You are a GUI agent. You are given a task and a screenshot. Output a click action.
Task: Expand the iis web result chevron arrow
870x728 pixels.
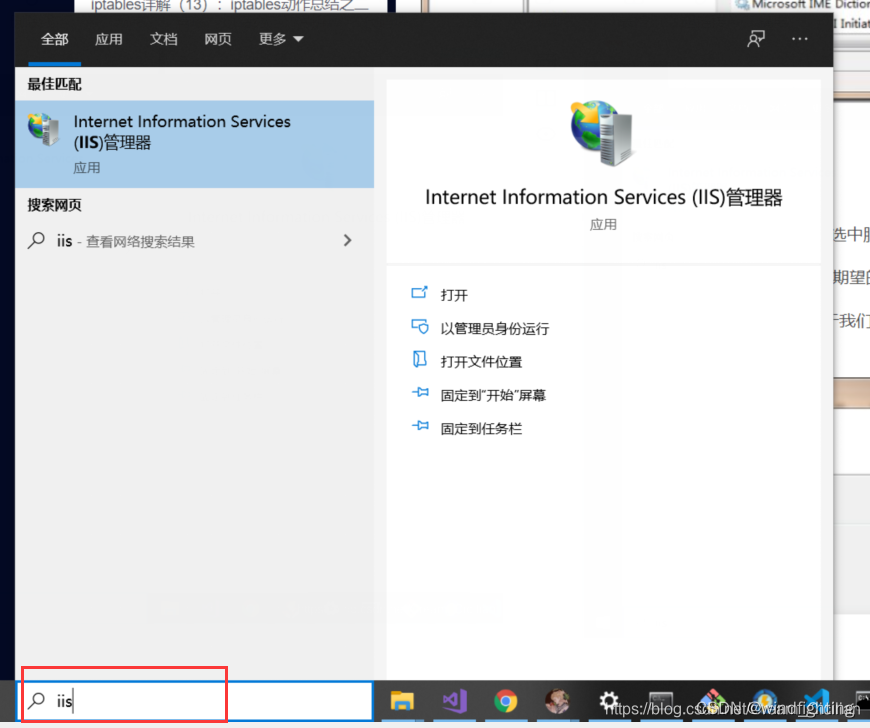[x=347, y=240]
